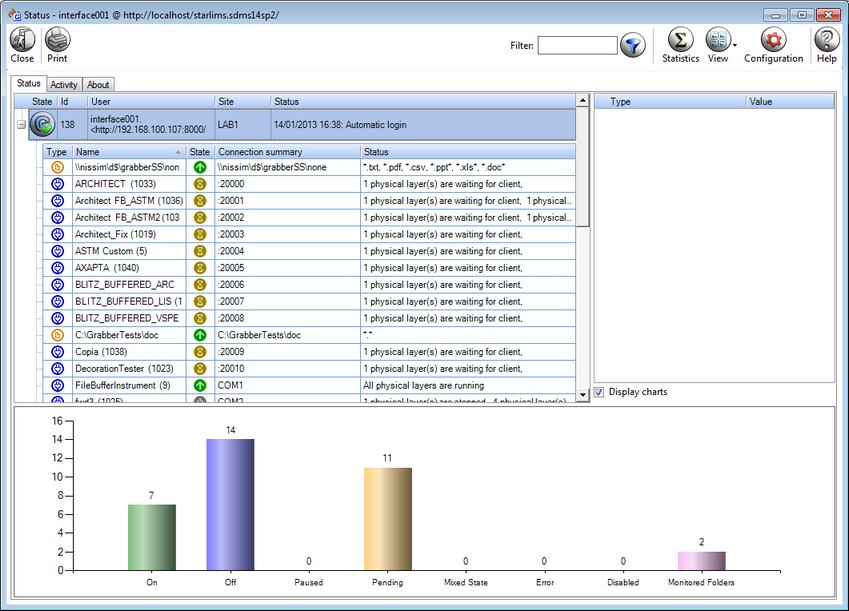Open the View dropdown arrow

pyautogui.click(x=735, y=46)
